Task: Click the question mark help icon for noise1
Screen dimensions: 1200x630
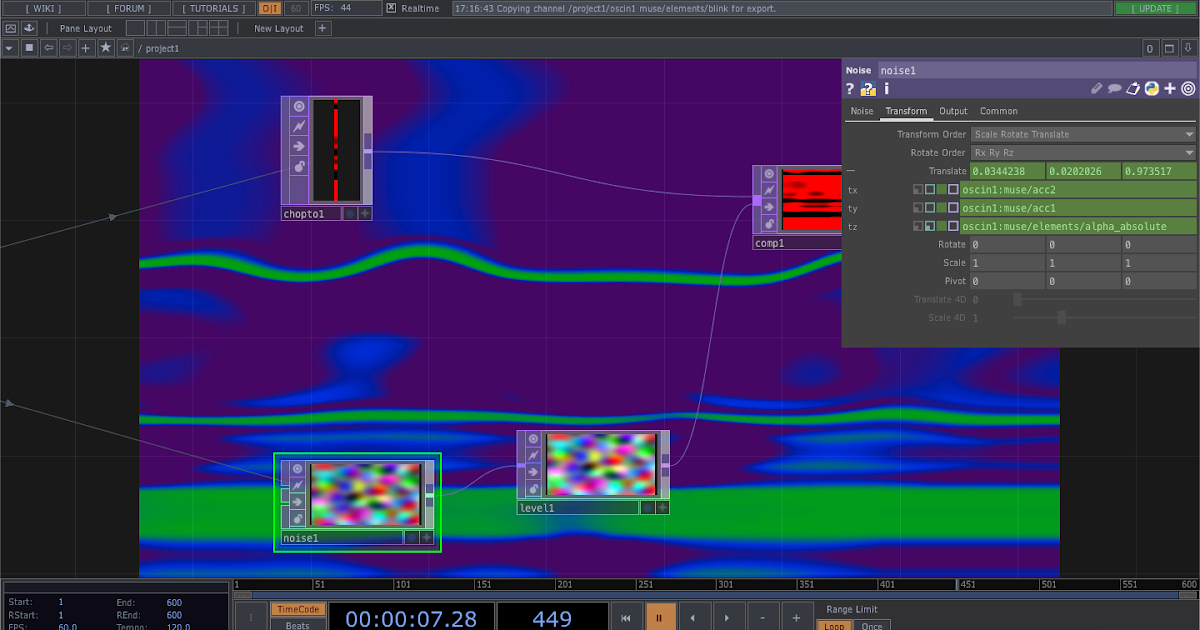Action: [848, 89]
